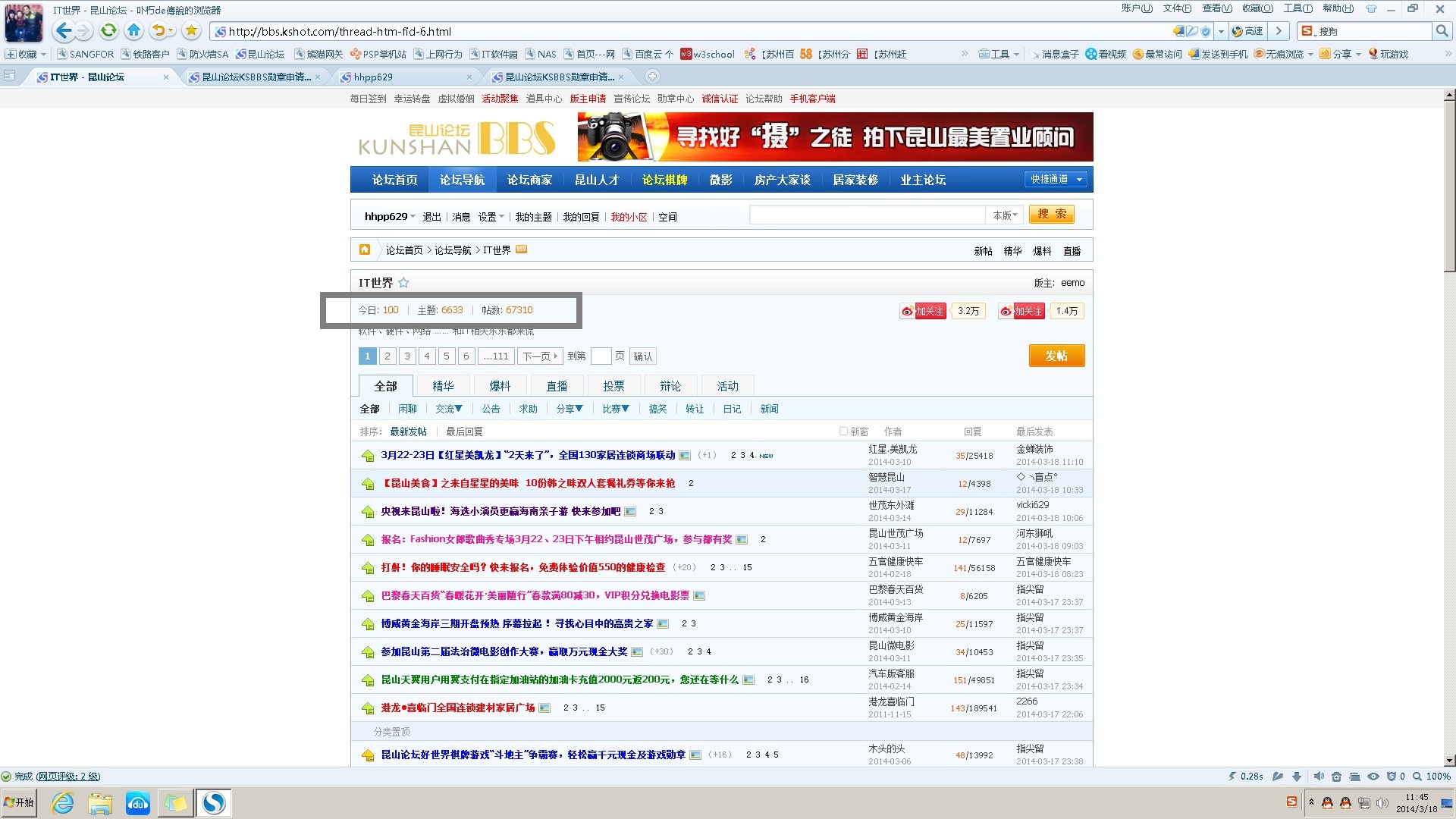This screenshot has width=1456, height=819.
Task: Click the Sogou input method tray icon
Action: (x=1292, y=802)
